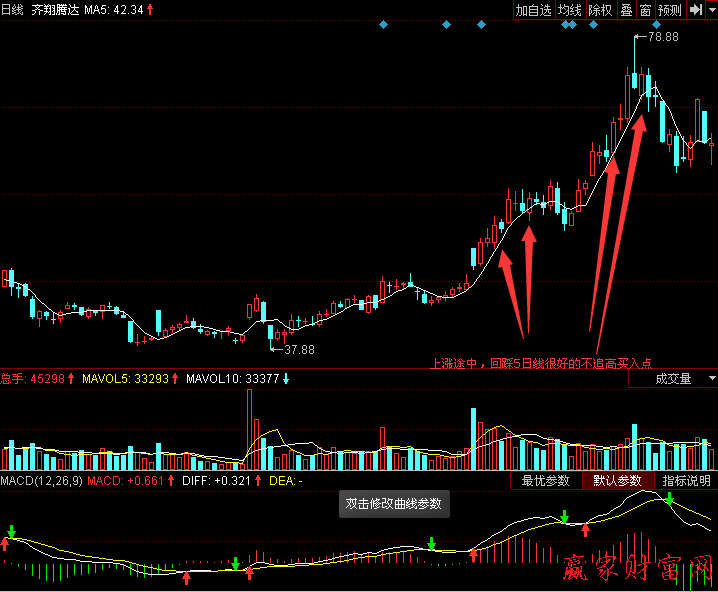The width and height of the screenshot is (718, 592).
Task: Click the 78.88 high price marker
Action: coord(663,36)
